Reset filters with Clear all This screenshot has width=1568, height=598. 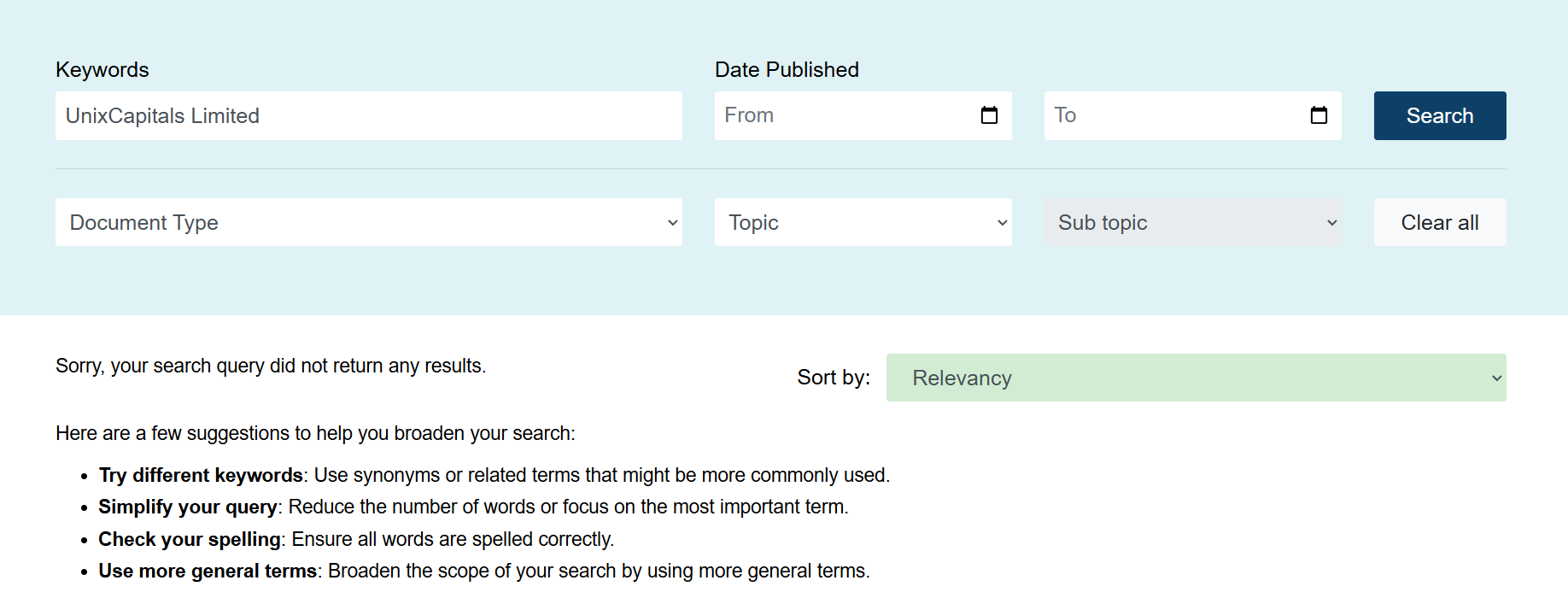[x=1440, y=222]
